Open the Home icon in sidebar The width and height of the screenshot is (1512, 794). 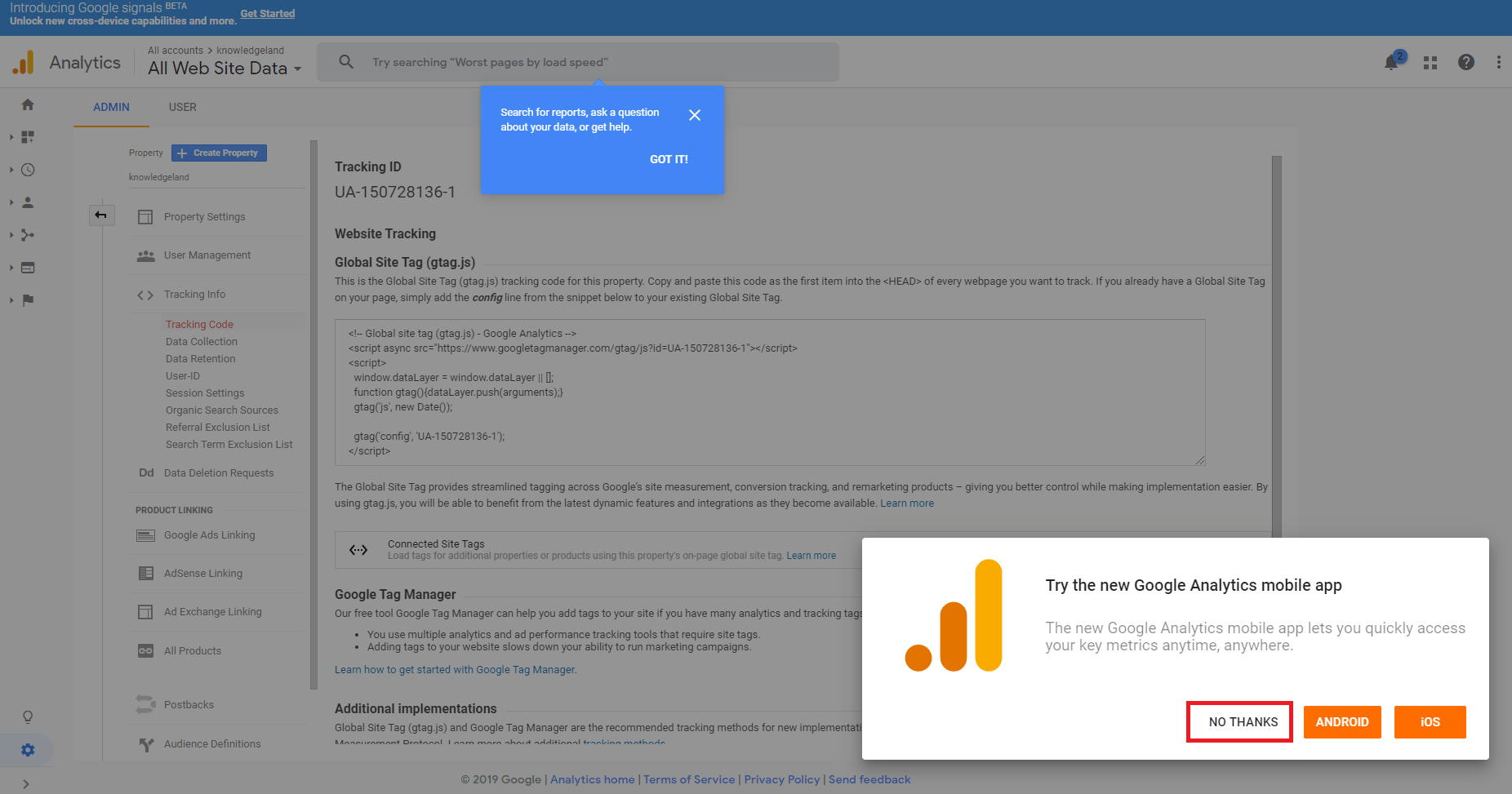[28, 104]
